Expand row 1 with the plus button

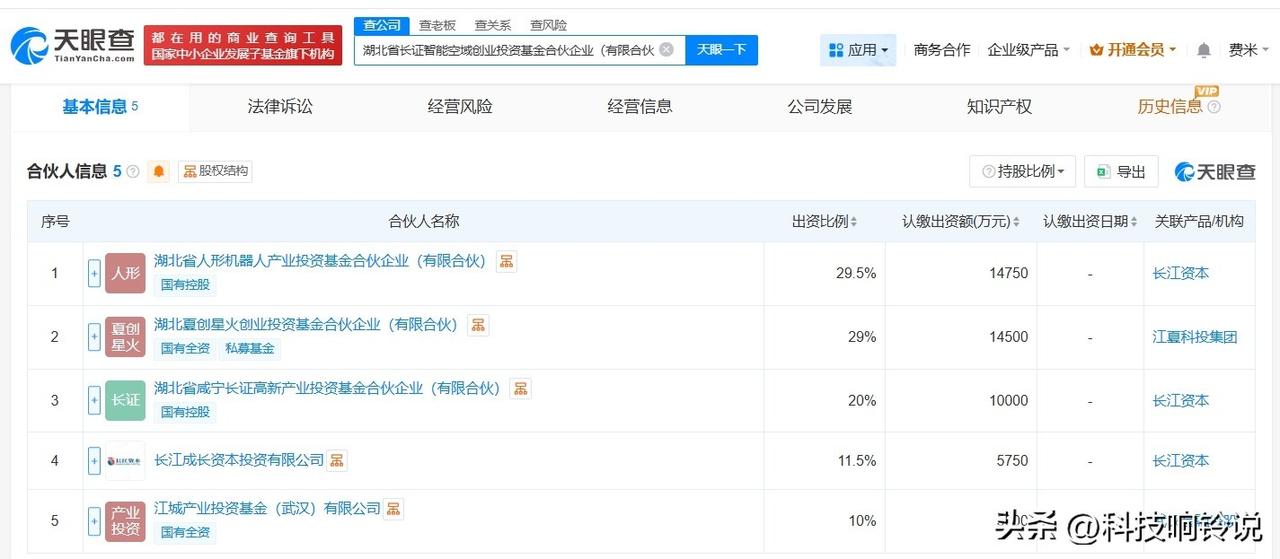(x=94, y=273)
